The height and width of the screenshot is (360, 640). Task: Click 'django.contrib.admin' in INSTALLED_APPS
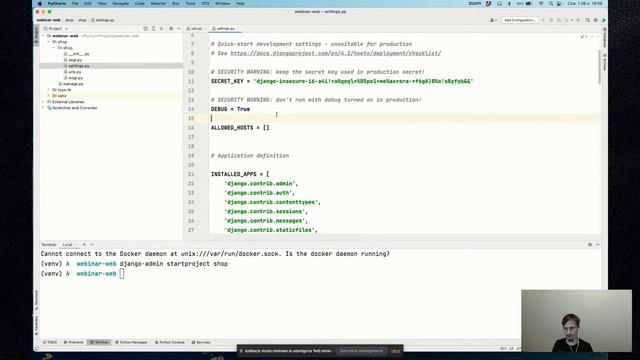point(259,184)
